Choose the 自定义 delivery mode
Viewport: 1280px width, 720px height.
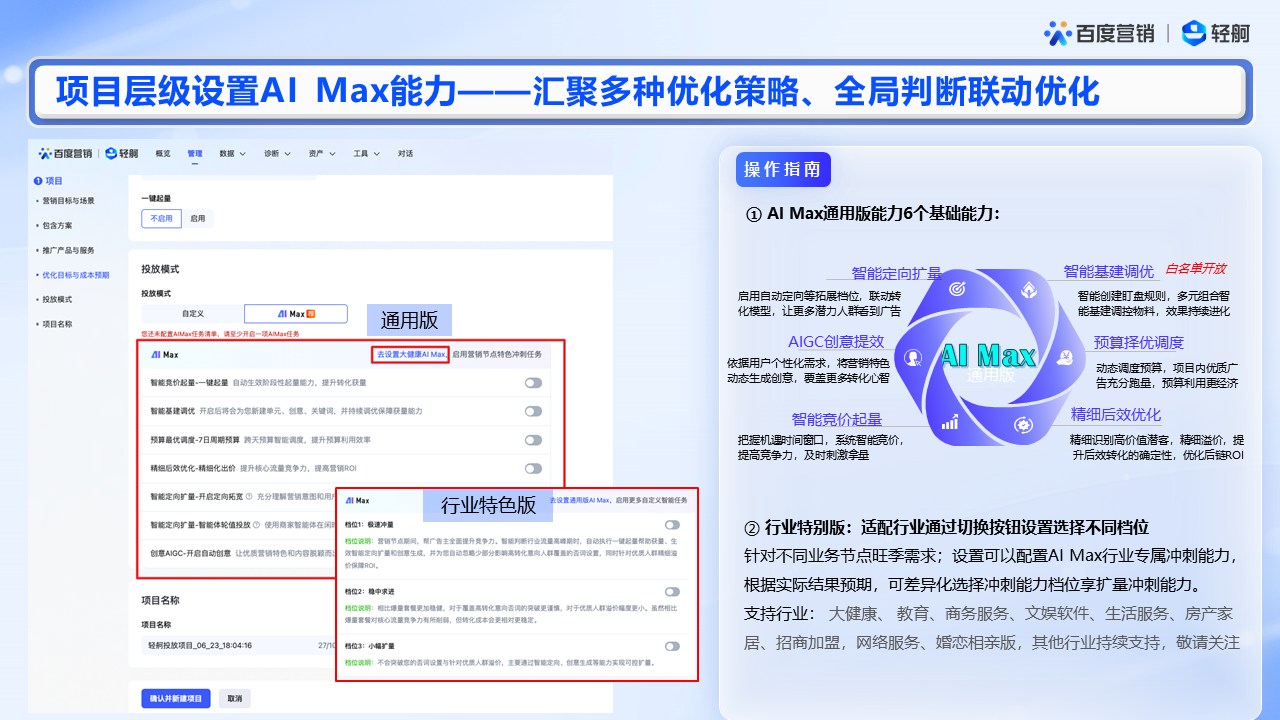tap(193, 314)
